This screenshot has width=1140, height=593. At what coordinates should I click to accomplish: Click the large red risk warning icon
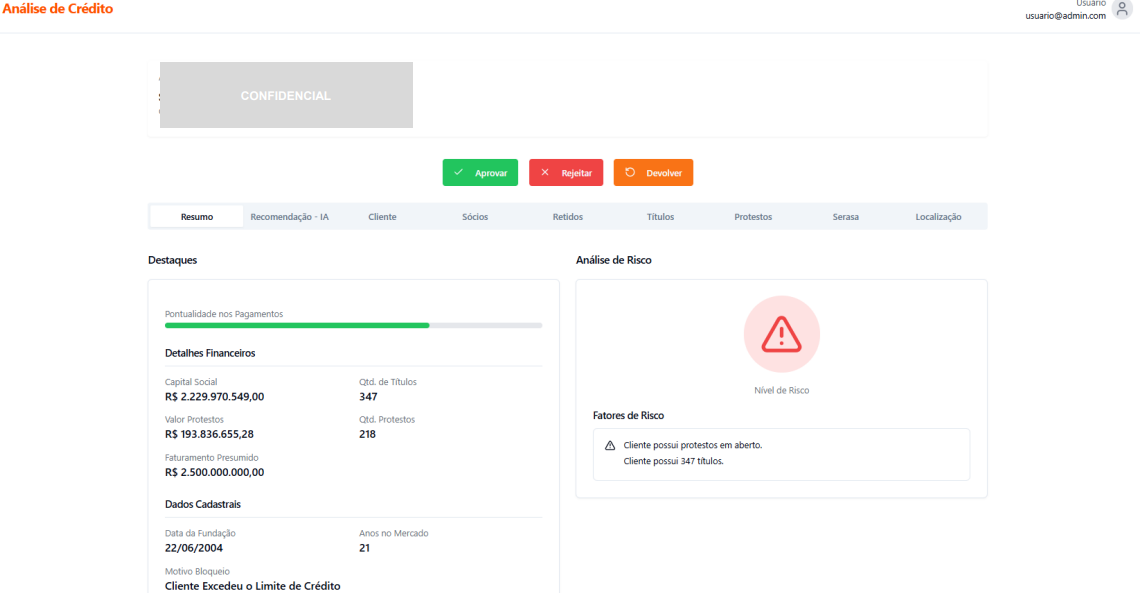(x=781, y=334)
